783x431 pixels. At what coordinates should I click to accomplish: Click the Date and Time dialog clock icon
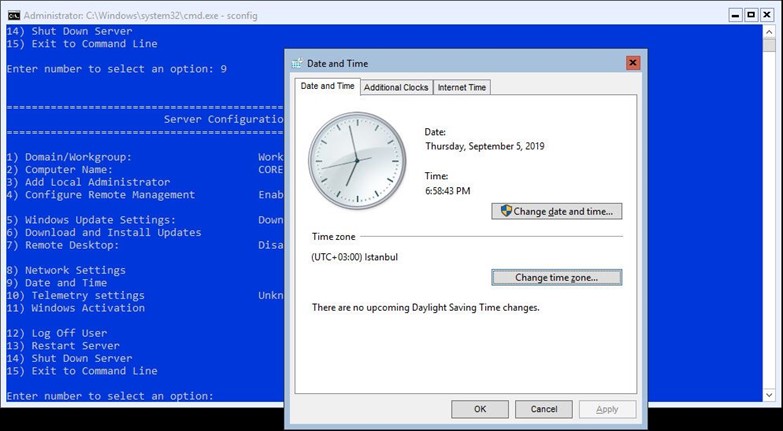pyautogui.click(x=297, y=63)
